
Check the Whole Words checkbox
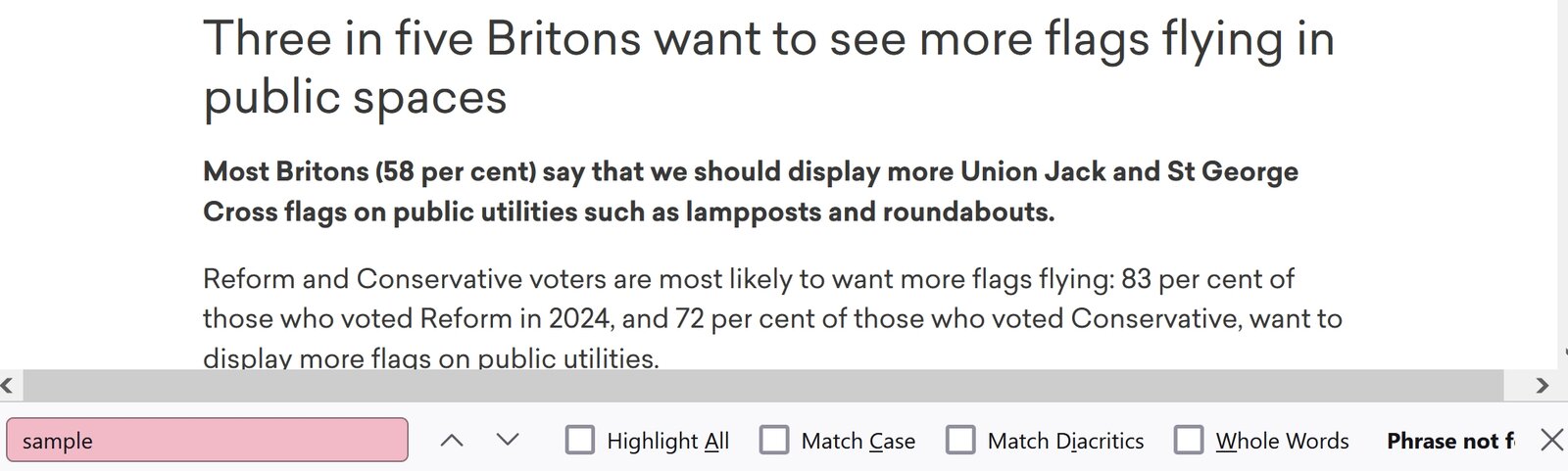(x=1189, y=440)
